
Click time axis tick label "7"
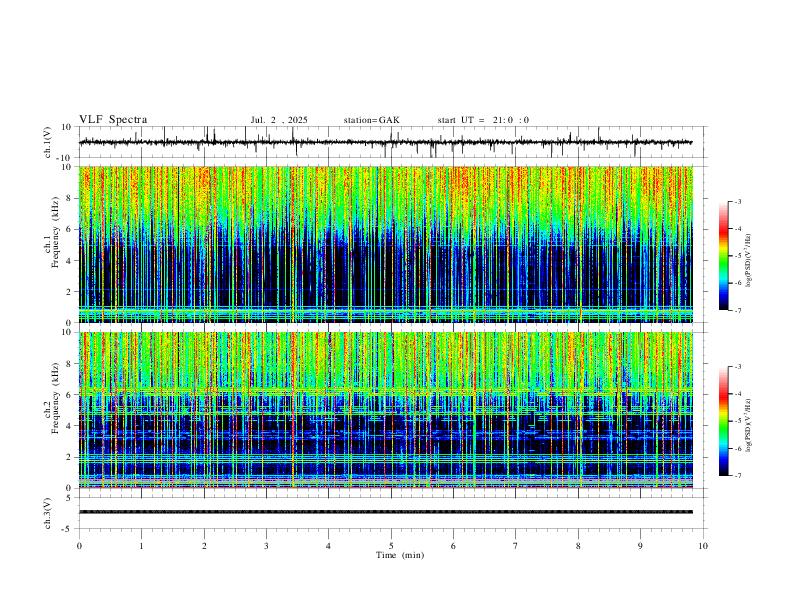(516, 546)
